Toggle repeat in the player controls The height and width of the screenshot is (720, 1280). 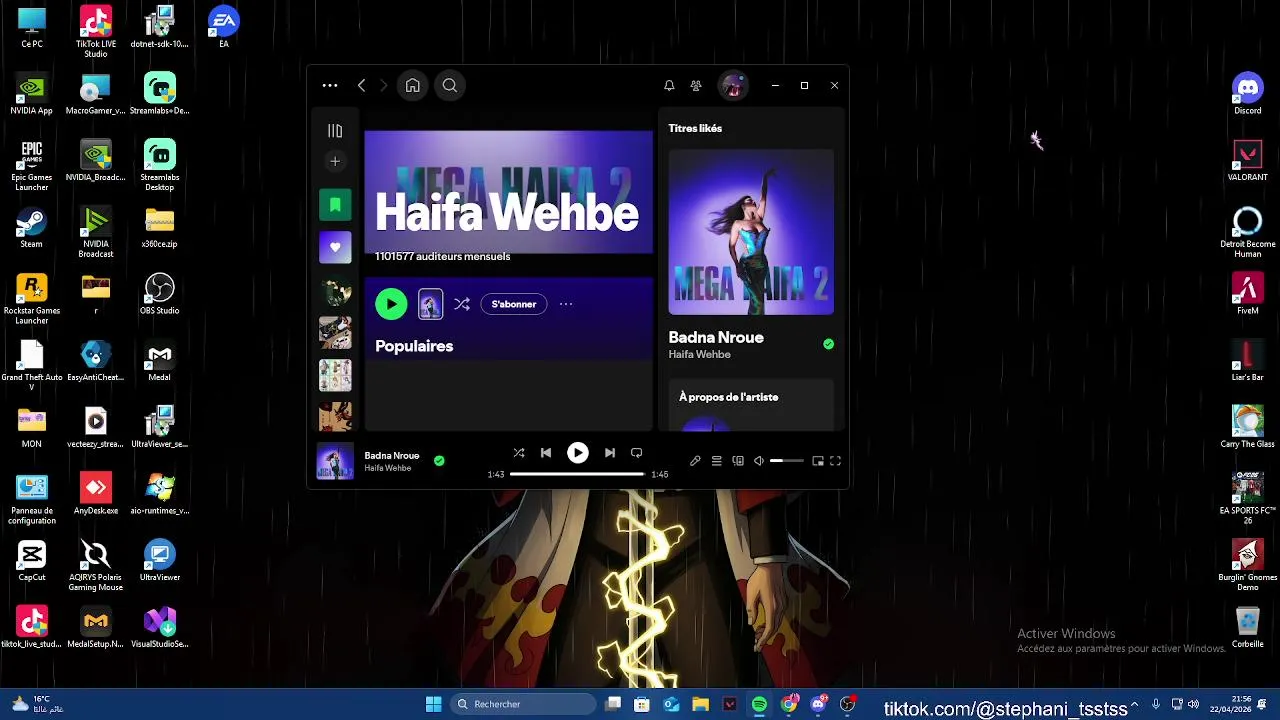point(636,453)
